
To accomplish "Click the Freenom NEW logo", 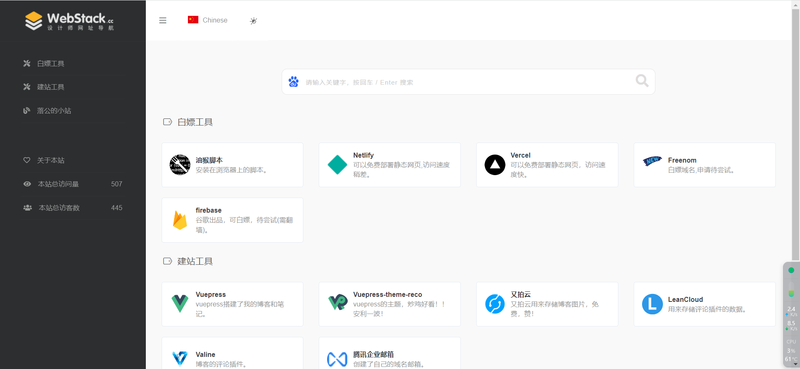I will [x=652, y=162].
